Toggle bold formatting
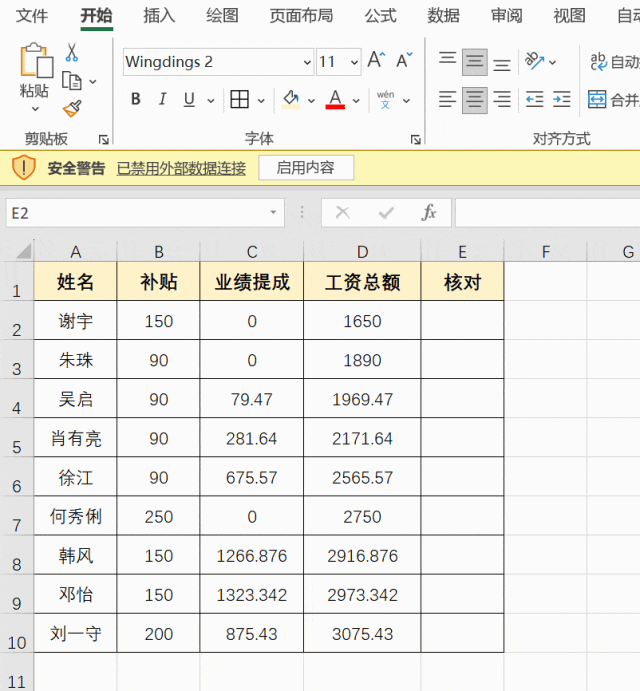 136,100
